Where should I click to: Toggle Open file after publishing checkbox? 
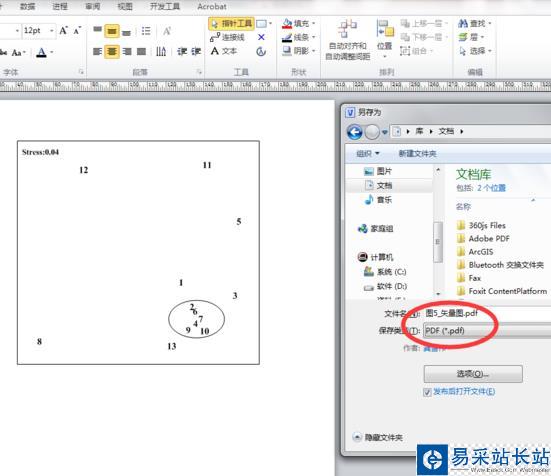click(x=427, y=392)
